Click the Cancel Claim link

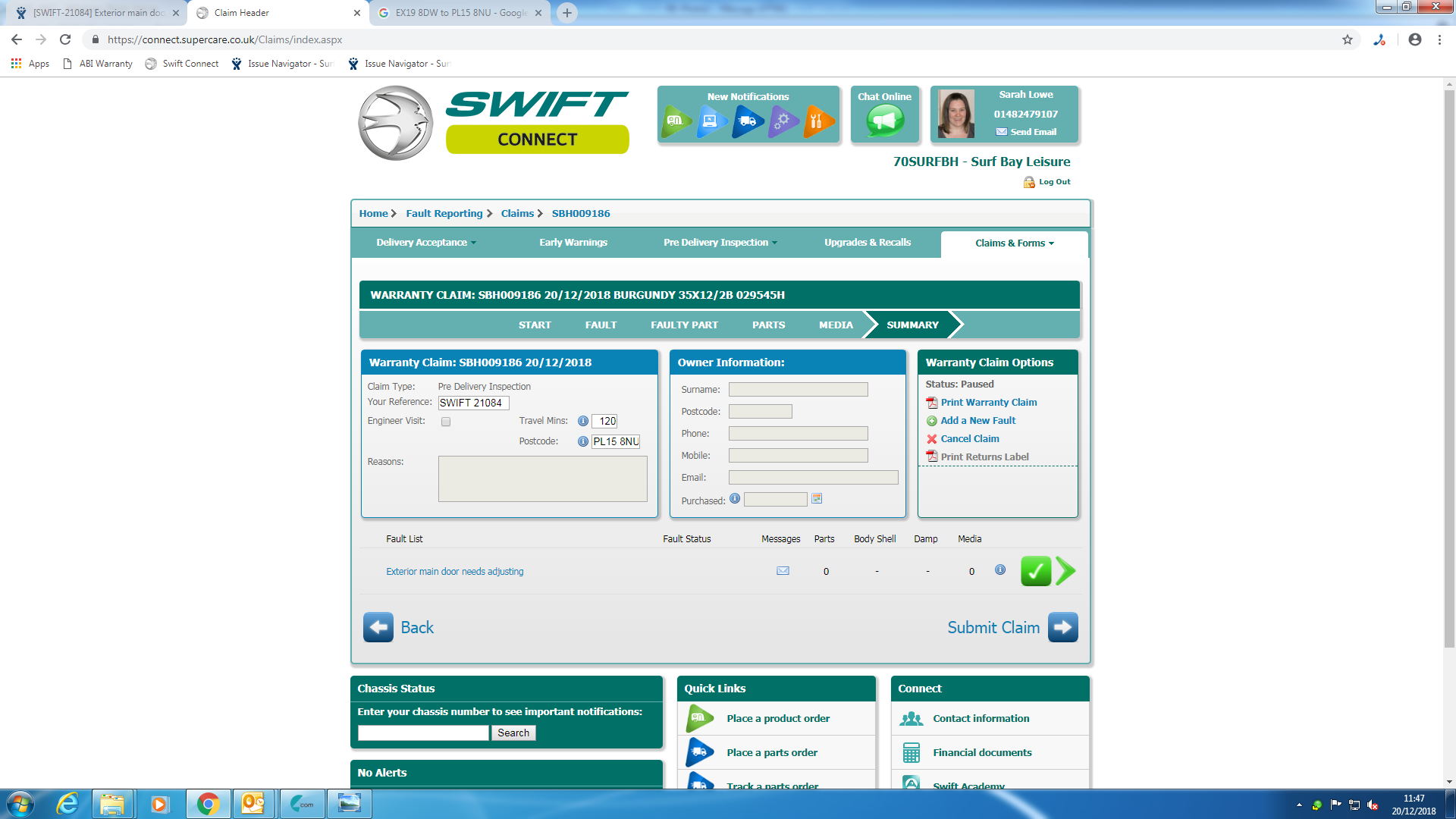pyautogui.click(x=969, y=439)
